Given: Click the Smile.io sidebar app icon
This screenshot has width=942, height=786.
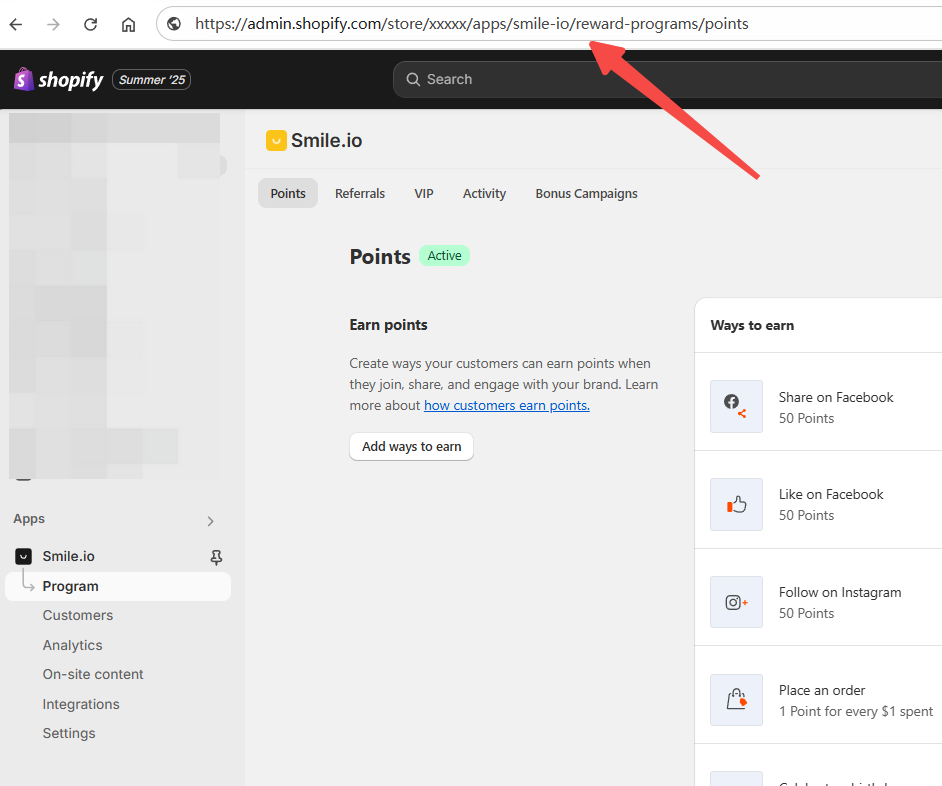Looking at the screenshot, I should click(x=23, y=556).
